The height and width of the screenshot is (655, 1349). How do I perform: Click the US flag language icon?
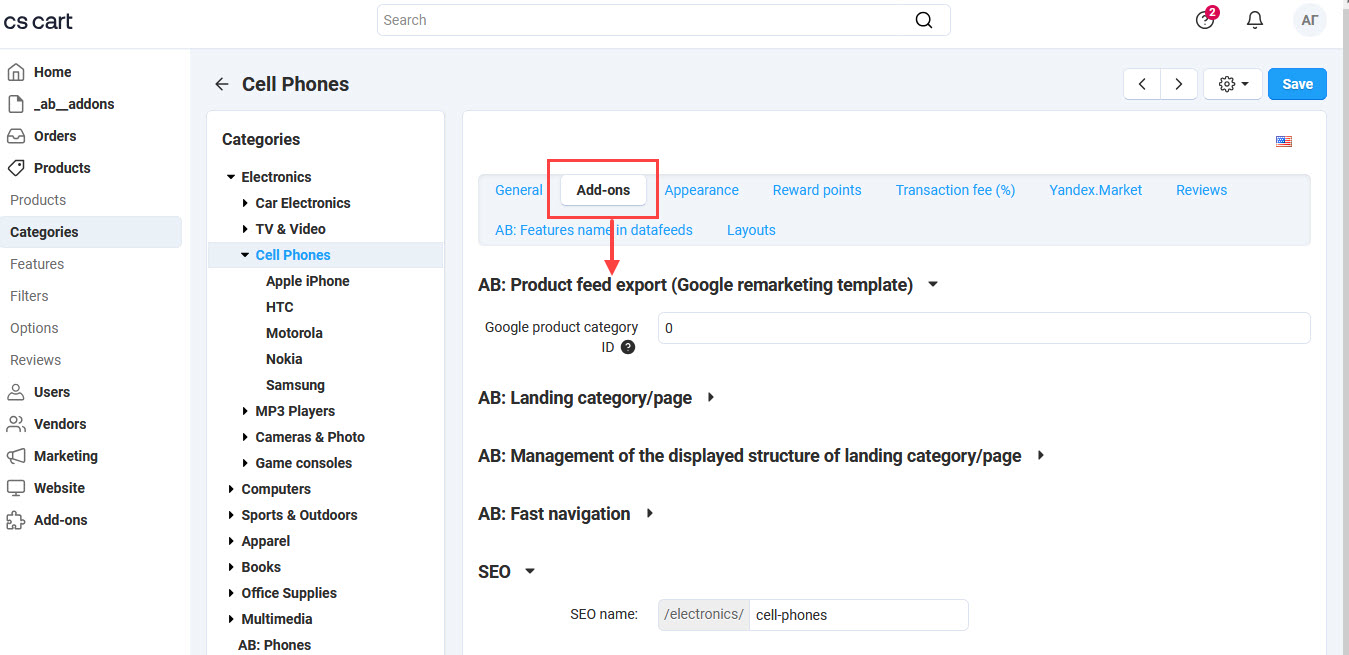(x=1284, y=141)
